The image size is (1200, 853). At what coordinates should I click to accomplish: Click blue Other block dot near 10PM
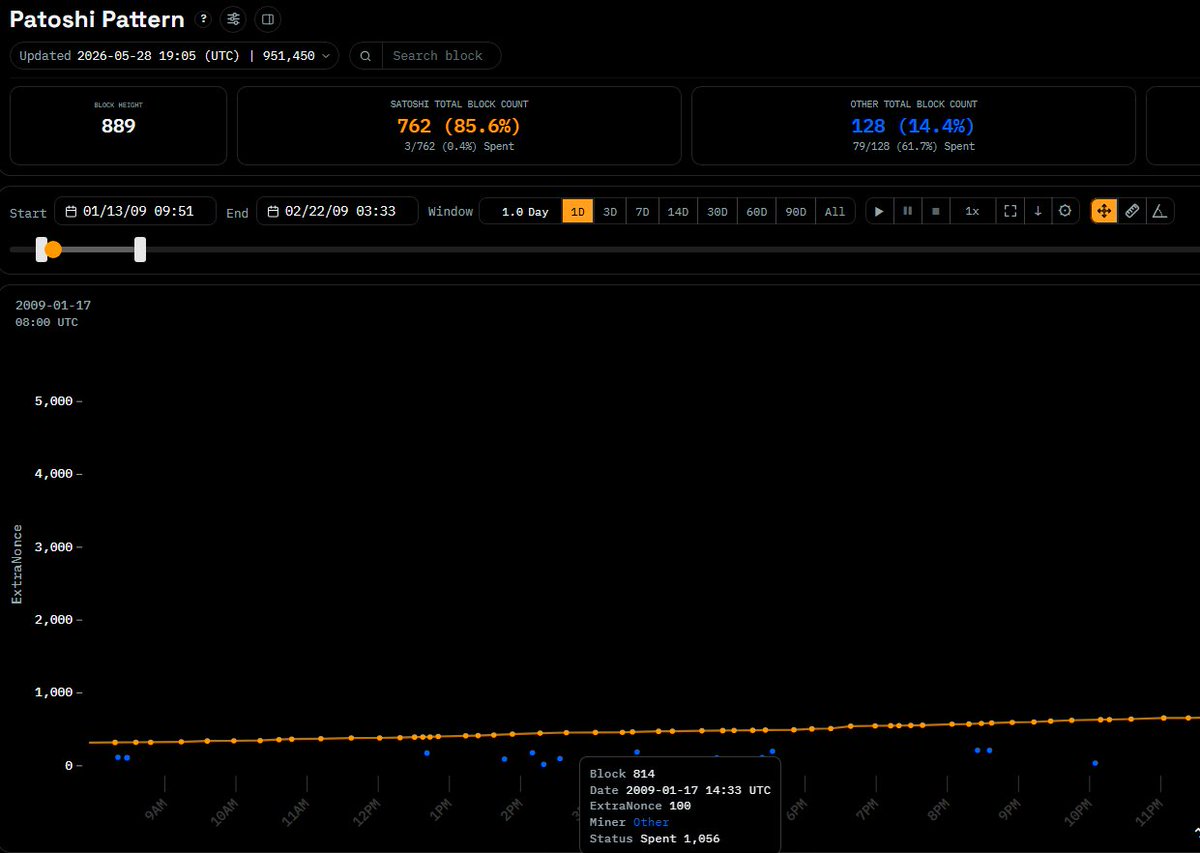point(1095,763)
